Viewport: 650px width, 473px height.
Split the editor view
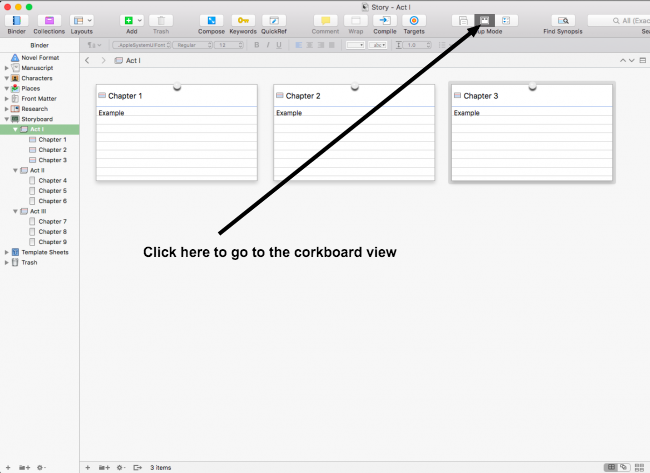tap(643, 61)
